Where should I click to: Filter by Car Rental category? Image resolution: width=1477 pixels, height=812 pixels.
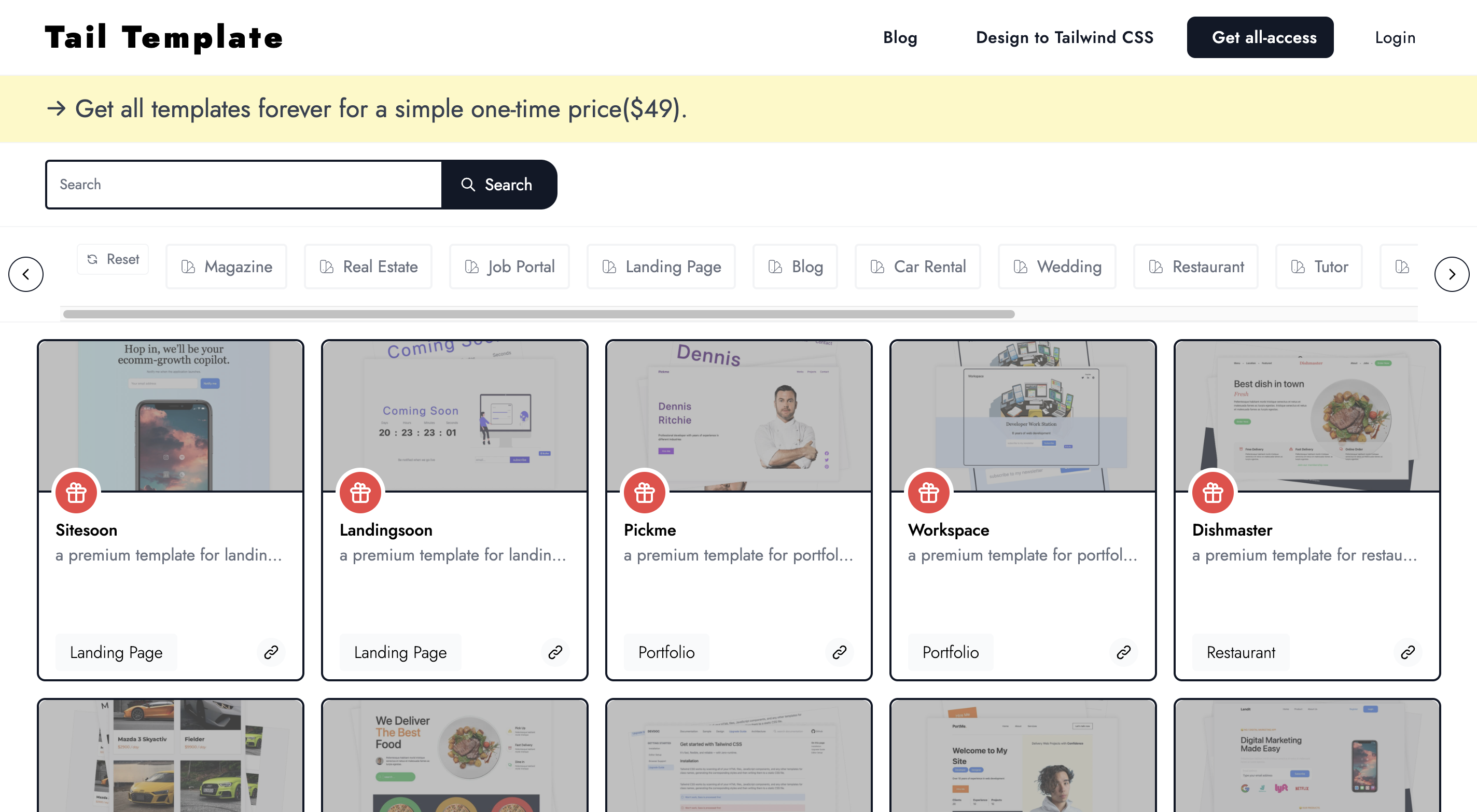click(x=917, y=267)
